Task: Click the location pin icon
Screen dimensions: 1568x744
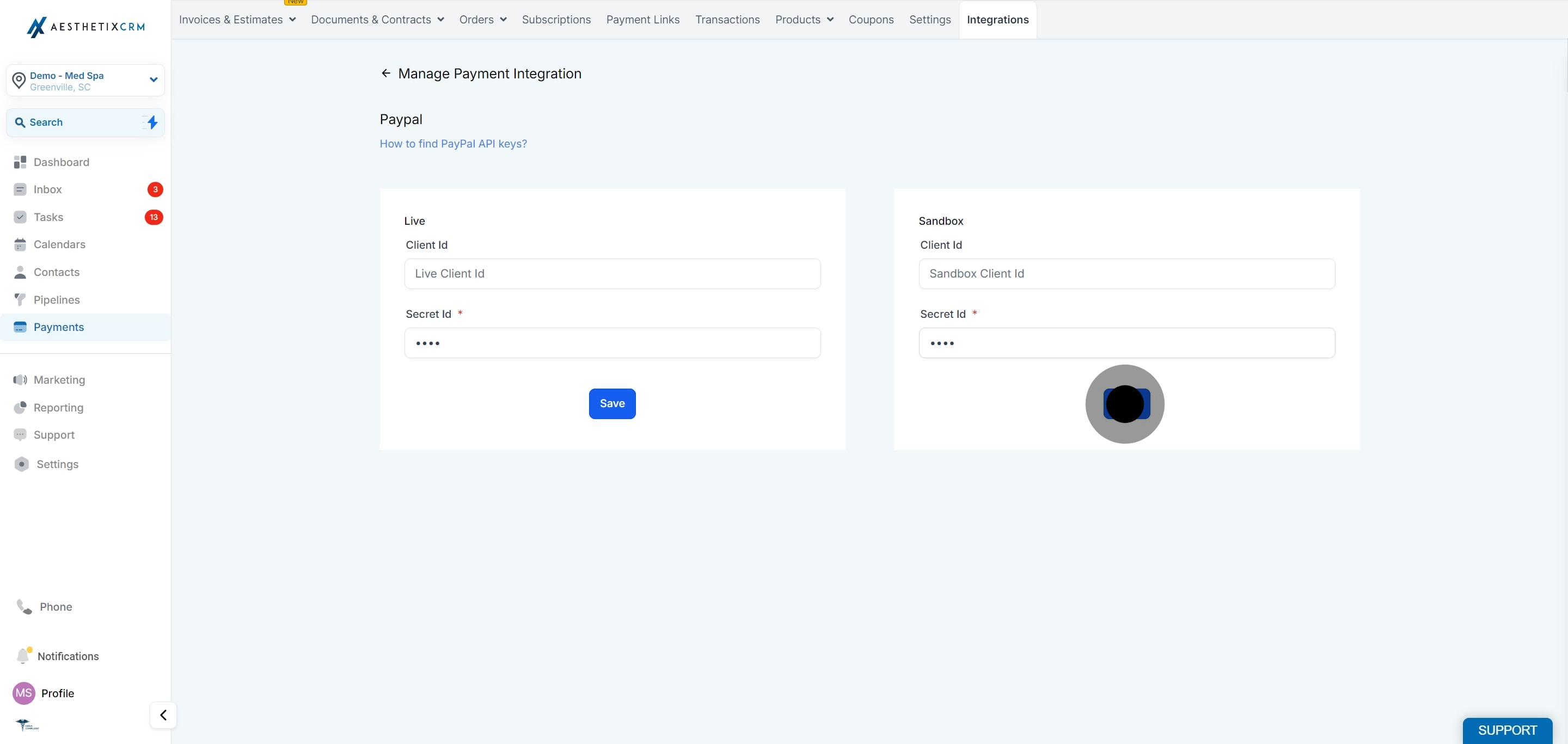Action: 19,81
